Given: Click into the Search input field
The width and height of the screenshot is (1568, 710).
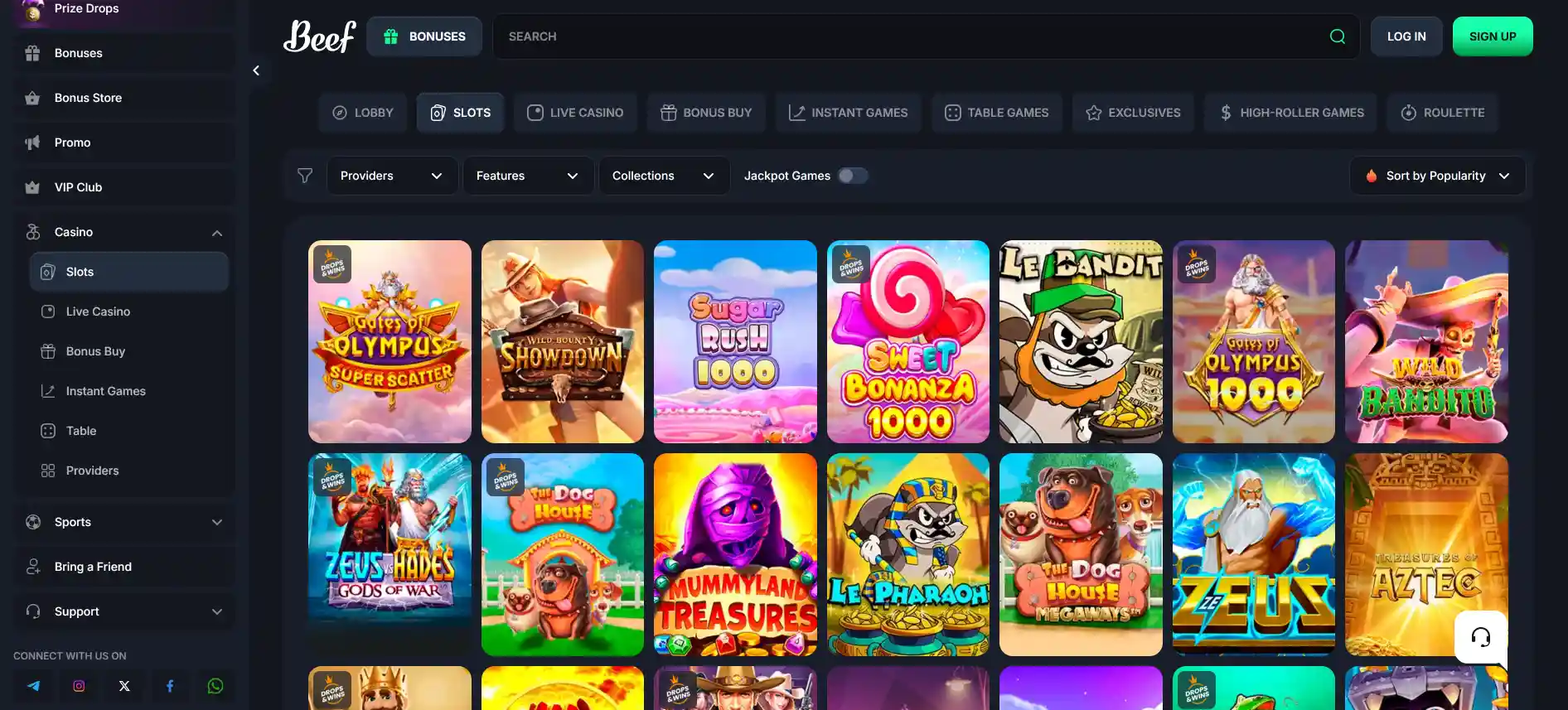Looking at the screenshot, I should point(912,36).
